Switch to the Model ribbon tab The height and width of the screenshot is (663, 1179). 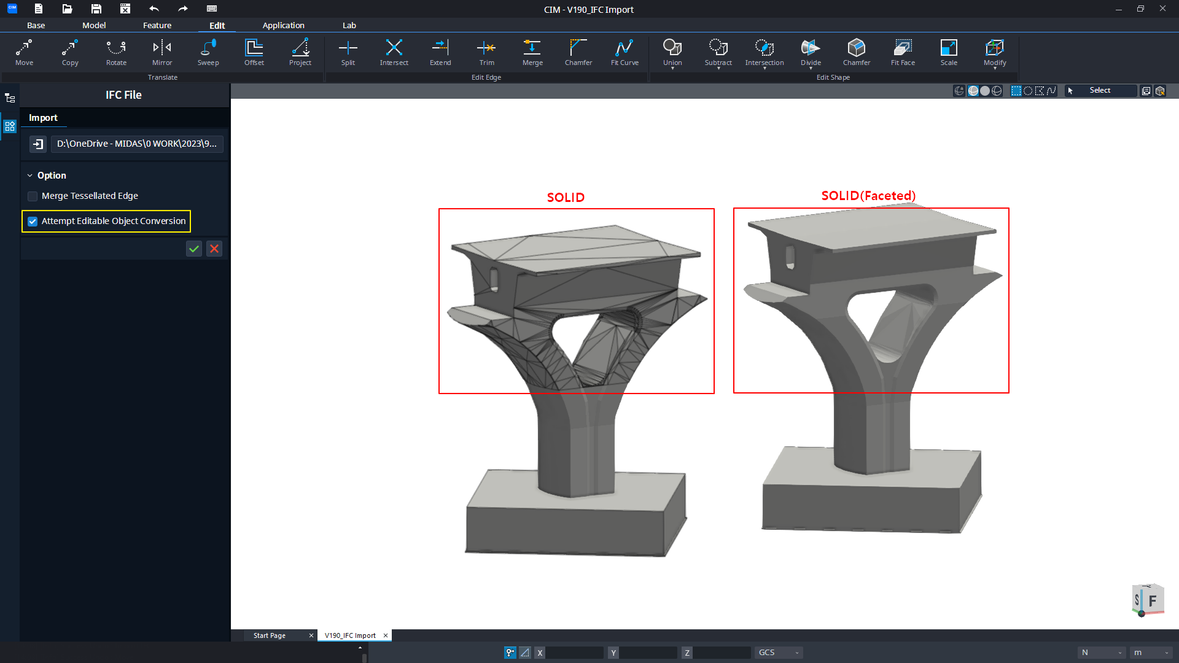tap(94, 26)
